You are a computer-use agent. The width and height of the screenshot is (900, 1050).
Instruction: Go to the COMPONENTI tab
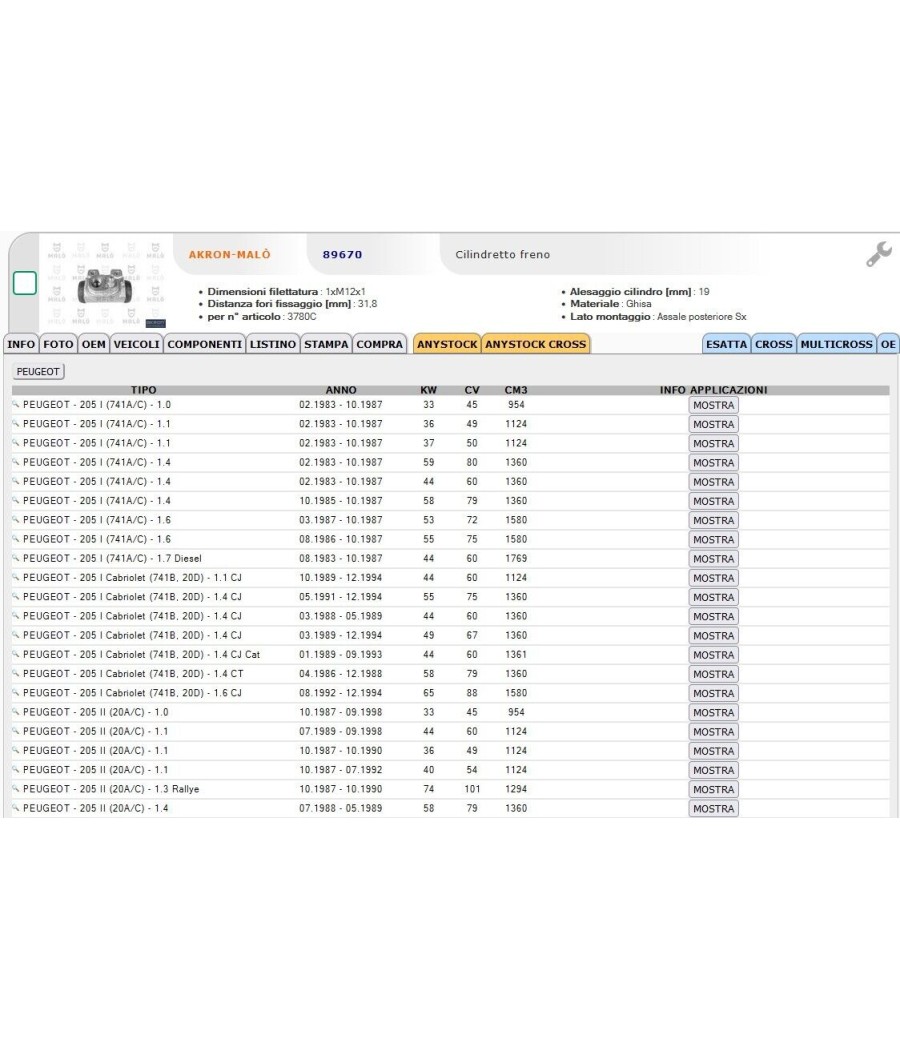(x=204, y=344)
